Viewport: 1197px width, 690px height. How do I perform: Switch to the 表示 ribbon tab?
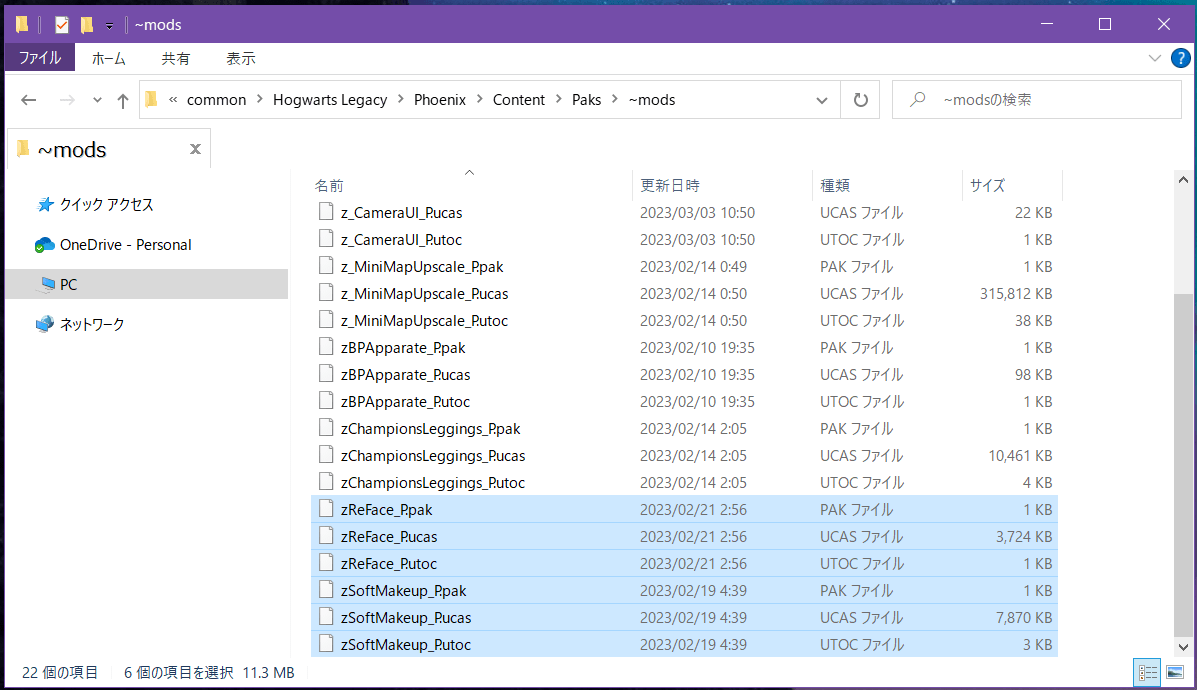pyautogui.click(x=240, y=58)
